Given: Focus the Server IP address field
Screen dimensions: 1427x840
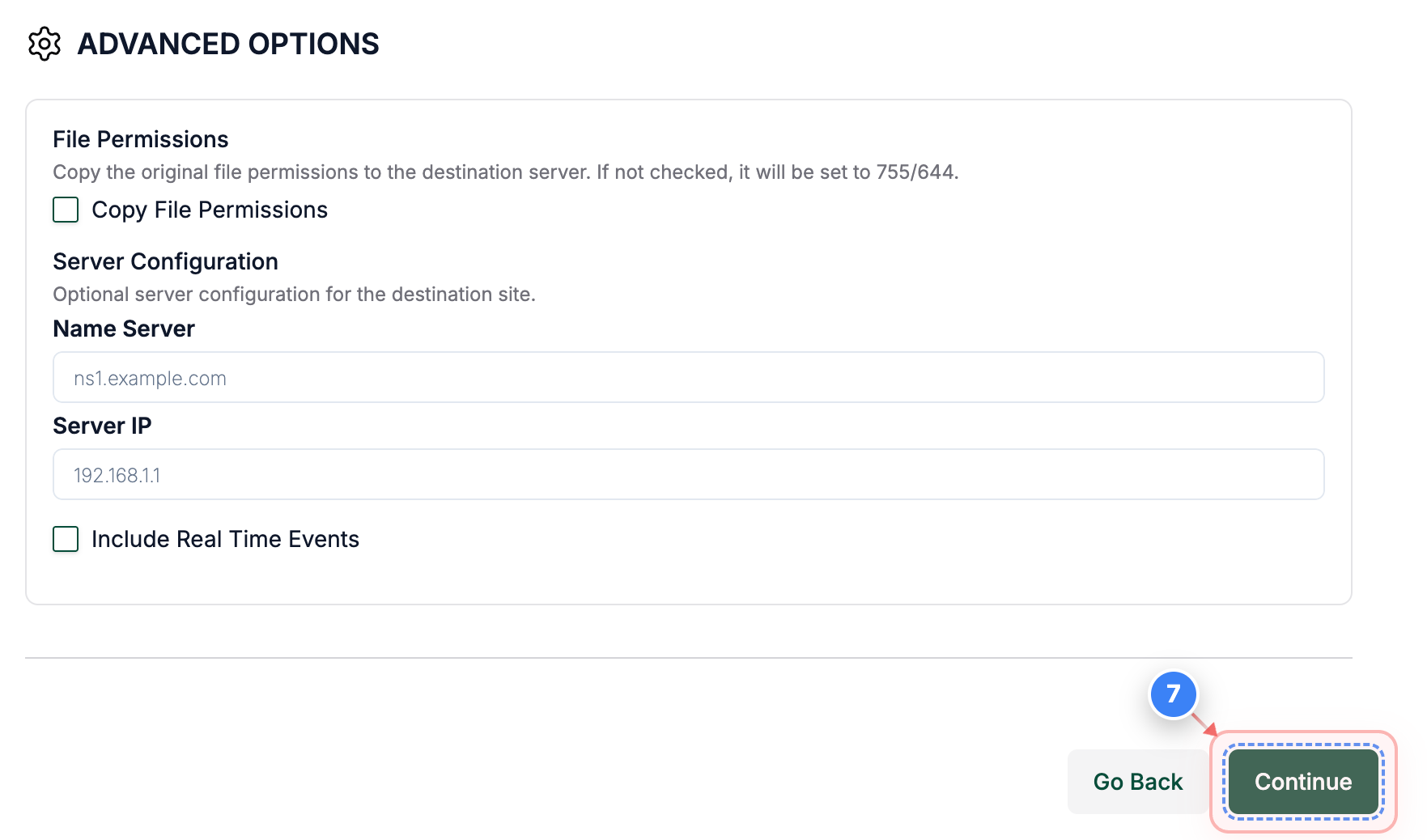Looking at the screenshot, I should tap(688, 474).
